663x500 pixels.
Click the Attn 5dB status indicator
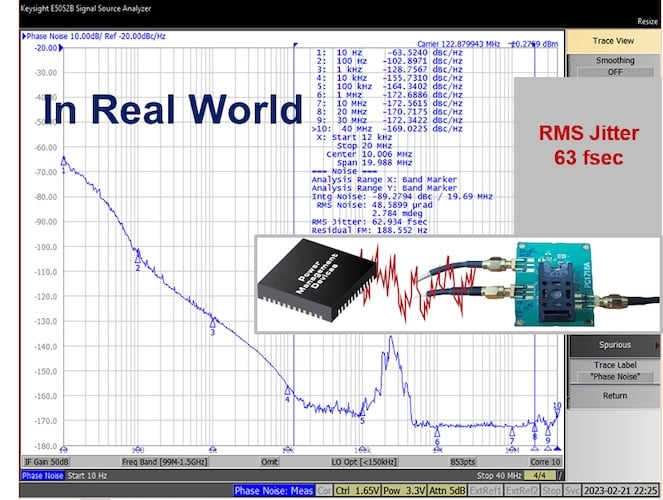(447, 490)
